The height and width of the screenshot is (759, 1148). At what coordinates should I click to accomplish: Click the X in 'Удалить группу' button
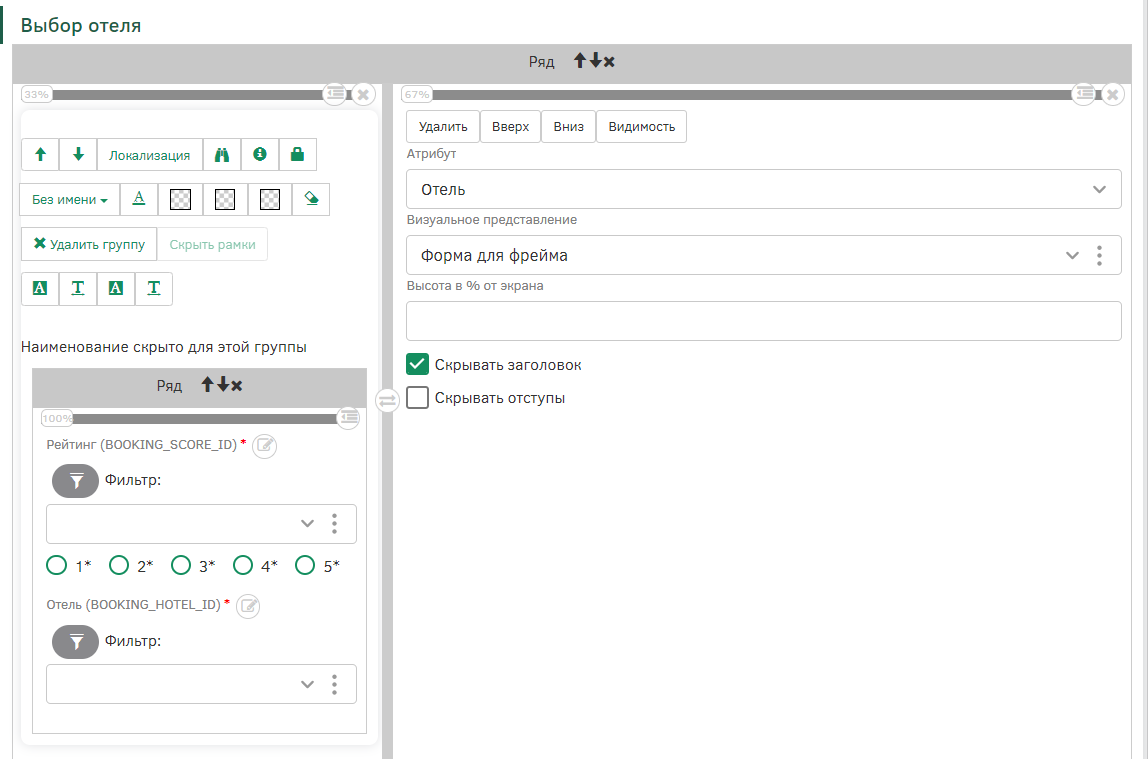(40, 244)
